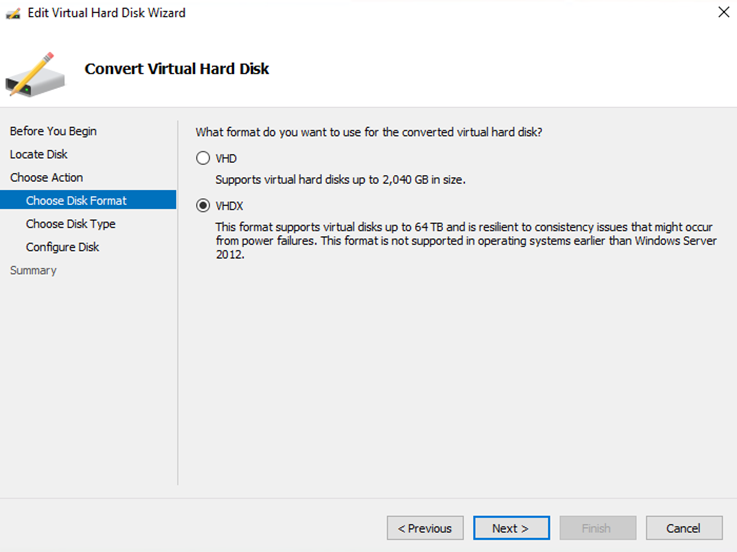Click the VHDX format description text
Image resolution: width=737 pixels, height=552 pixels.
tap(465, 241)
